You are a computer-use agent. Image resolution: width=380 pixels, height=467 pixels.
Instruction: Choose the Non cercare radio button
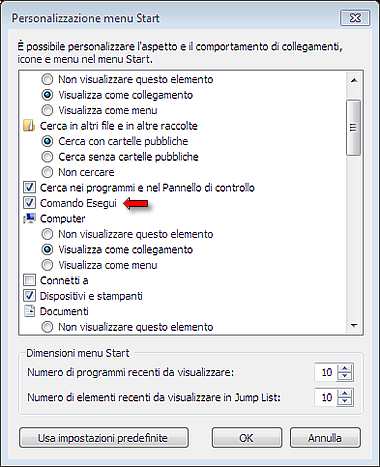[47, 172]
